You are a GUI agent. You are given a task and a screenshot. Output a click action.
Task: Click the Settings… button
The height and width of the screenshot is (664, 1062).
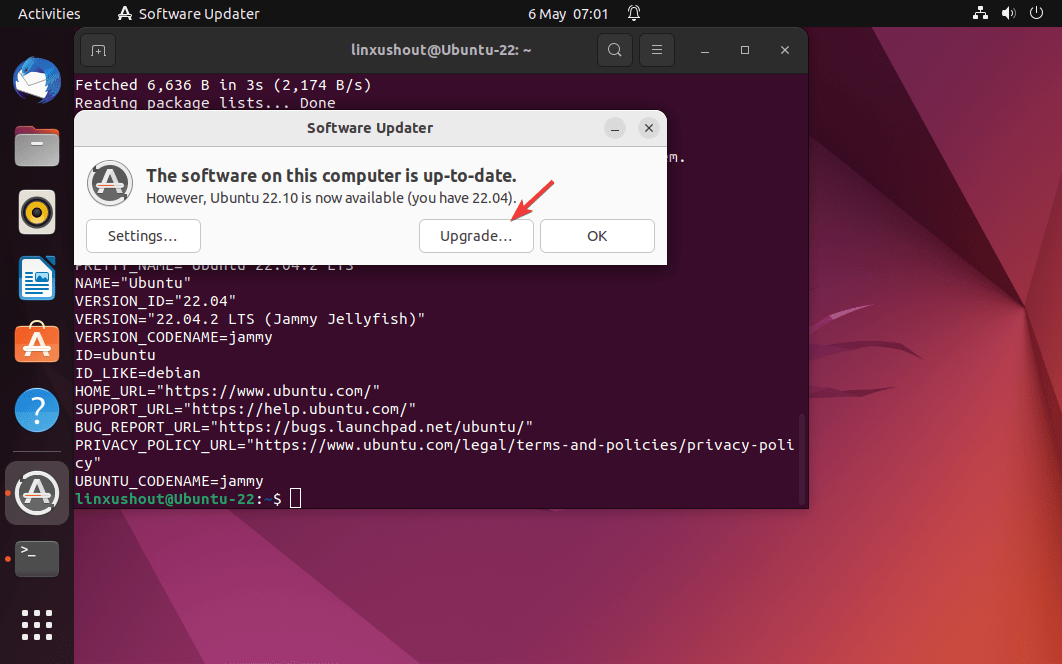(x=143, y=236)
